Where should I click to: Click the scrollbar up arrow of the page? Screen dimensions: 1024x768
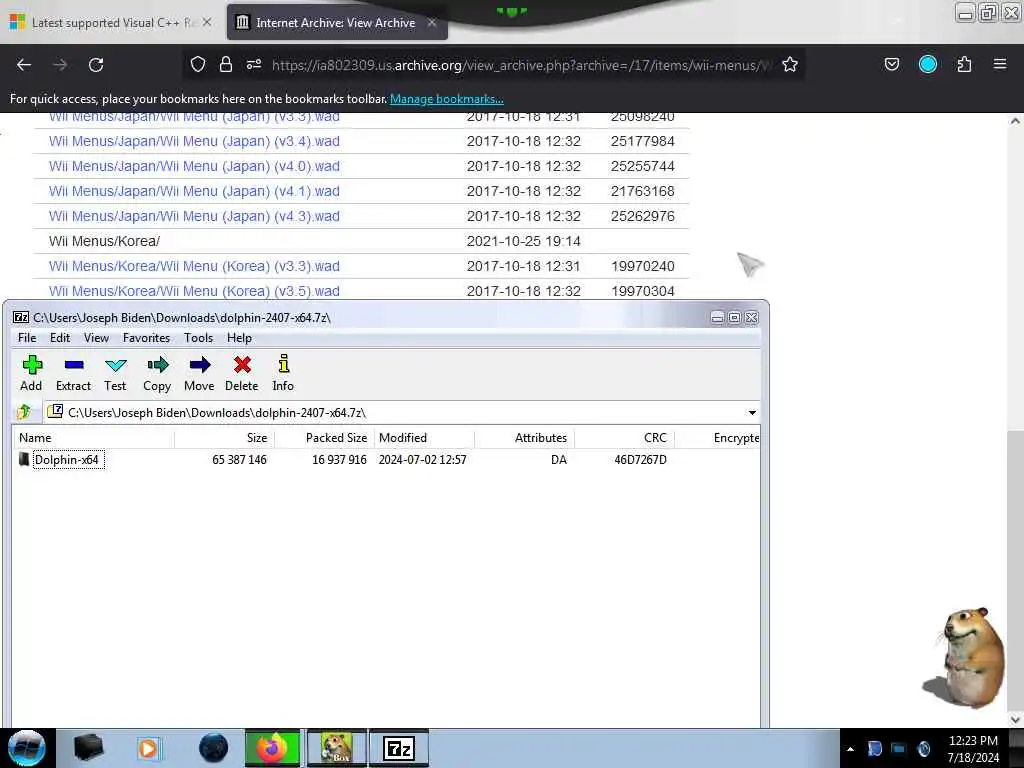1015,121
